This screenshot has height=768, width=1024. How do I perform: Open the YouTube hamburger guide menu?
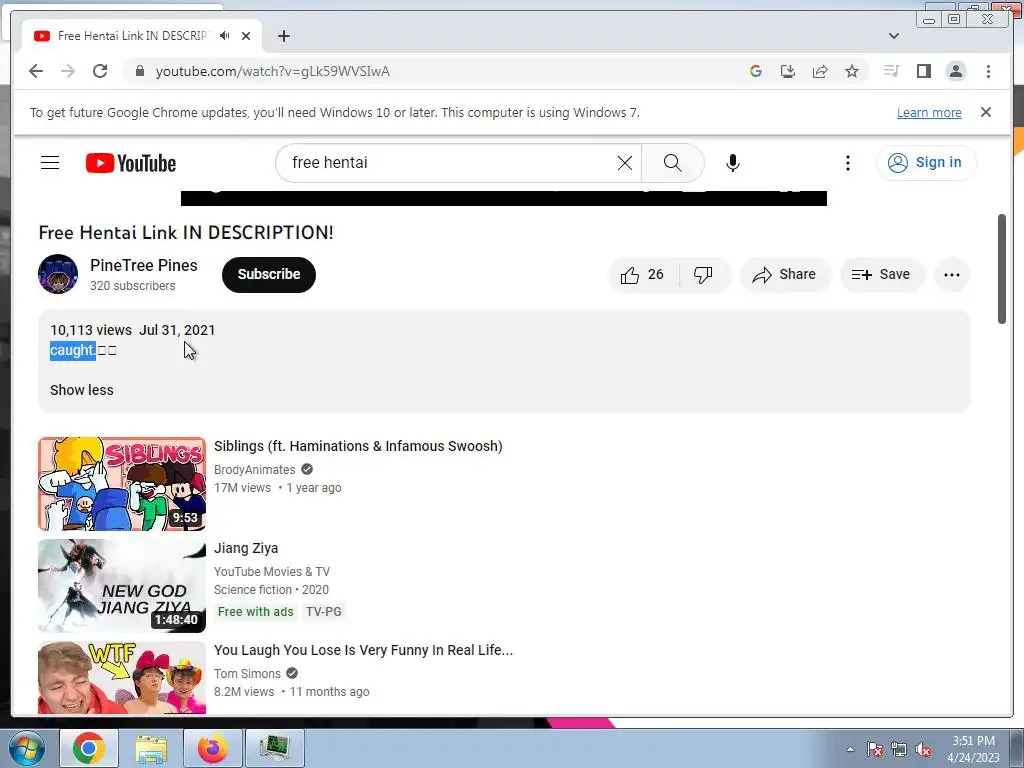tap(50, 163)
